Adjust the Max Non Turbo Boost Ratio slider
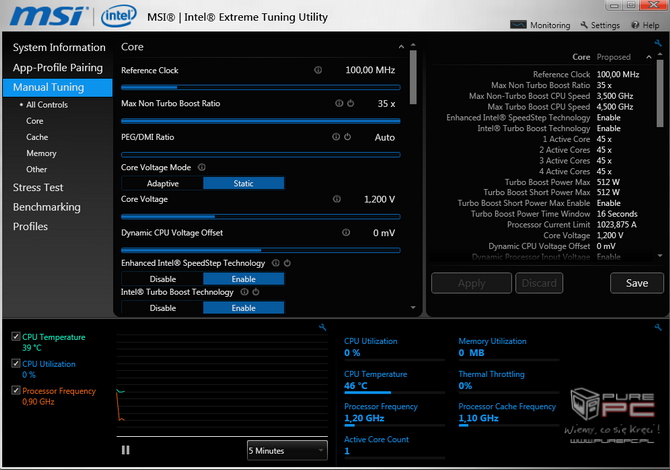 (261, 121)
